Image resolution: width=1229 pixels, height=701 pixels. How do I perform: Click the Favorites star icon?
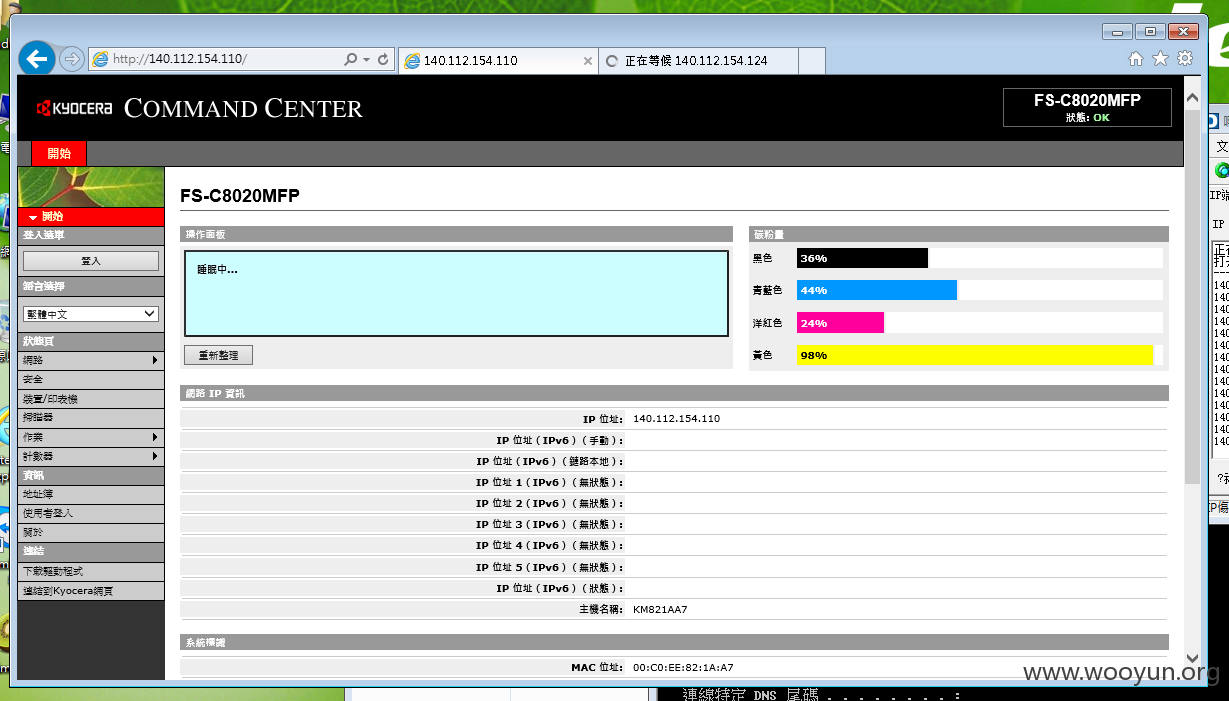pos(1160,59)
